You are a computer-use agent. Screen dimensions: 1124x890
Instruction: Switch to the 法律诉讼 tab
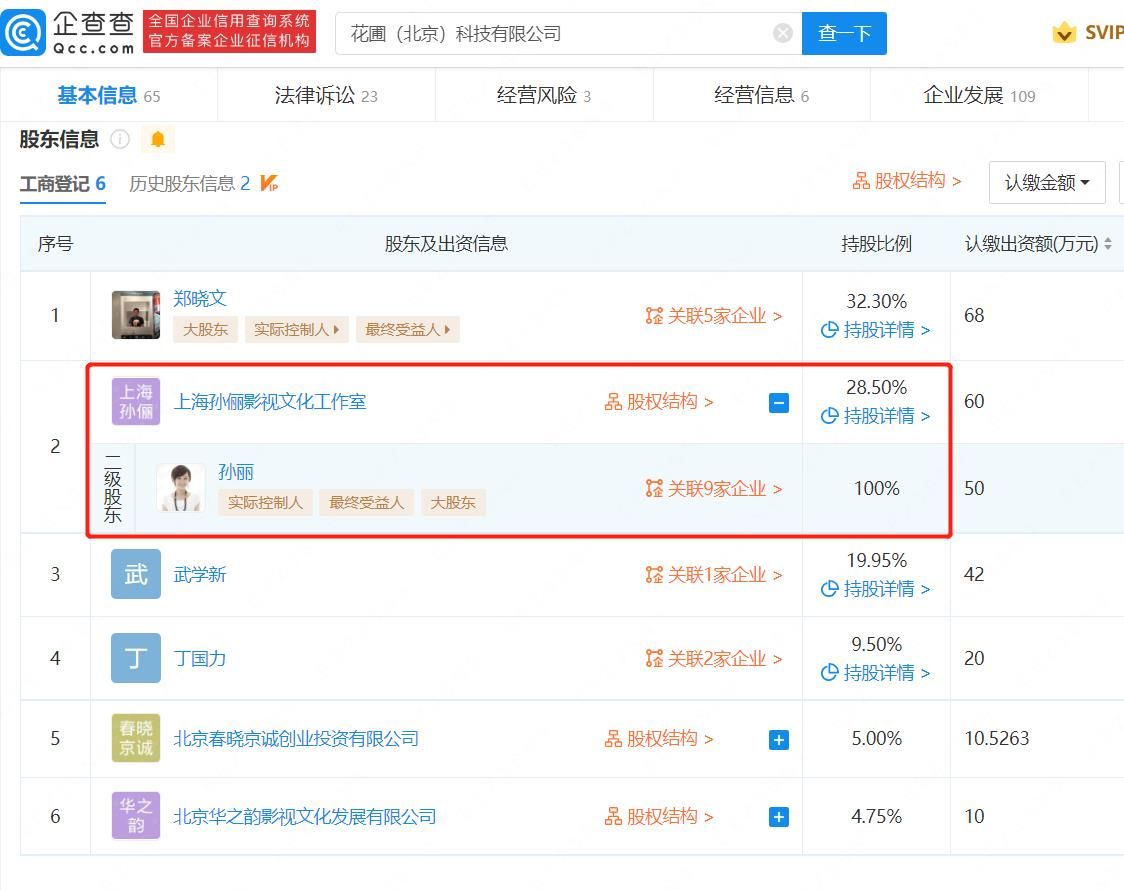pyautogui.click(x=325, y=95)
